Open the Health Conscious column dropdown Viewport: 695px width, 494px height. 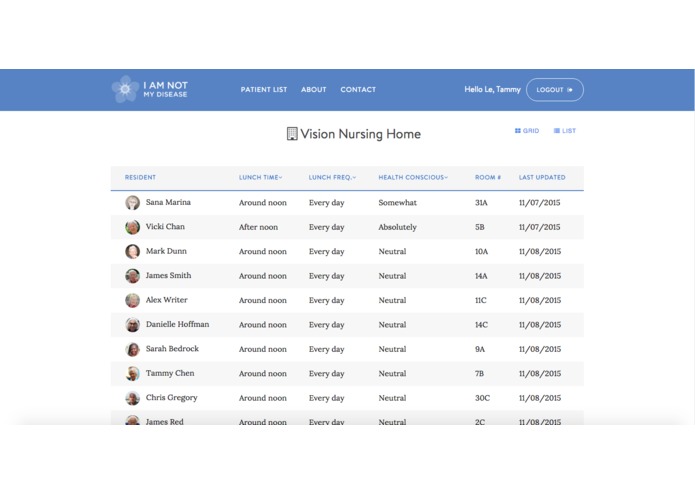click(x=413, y=177)
